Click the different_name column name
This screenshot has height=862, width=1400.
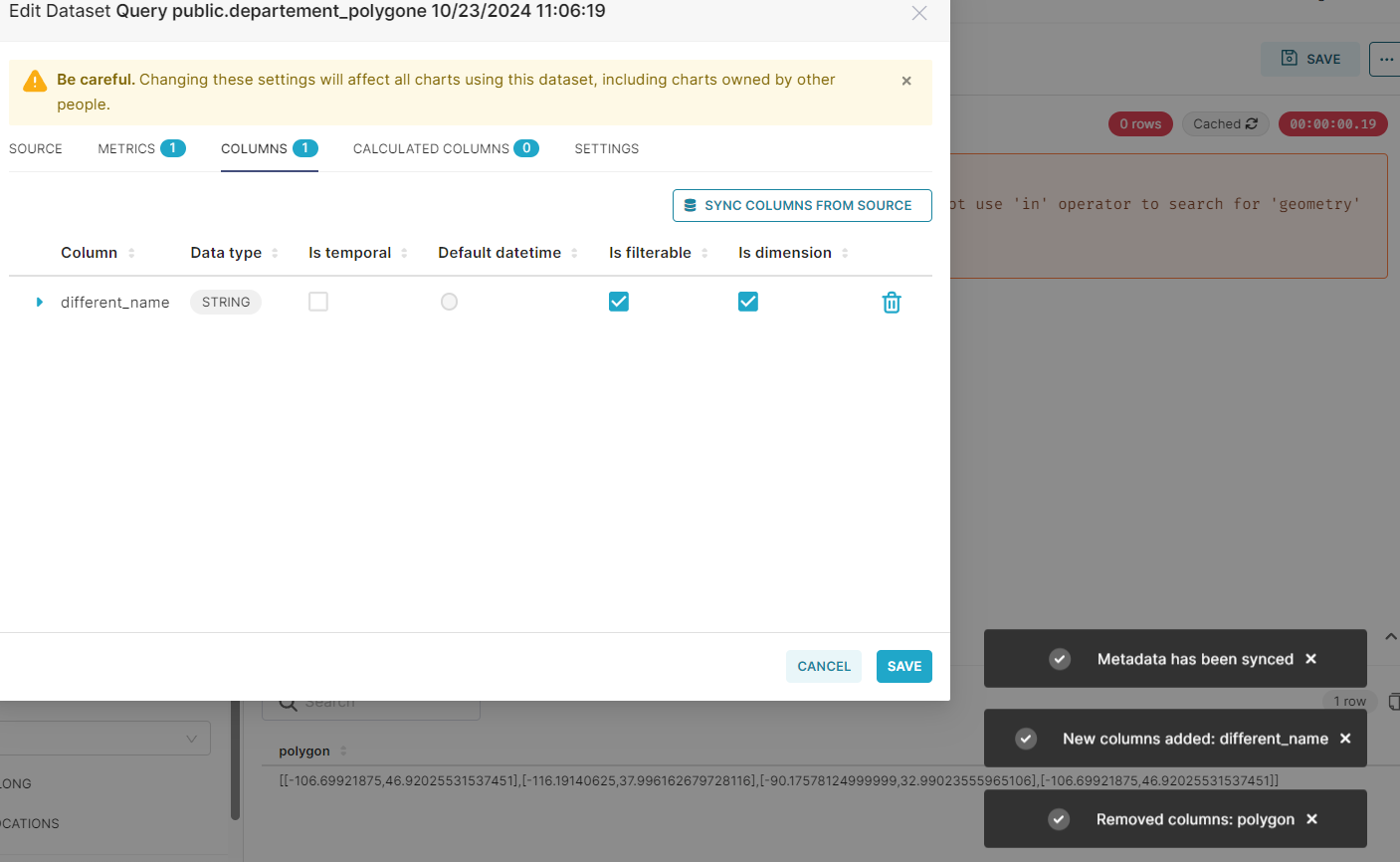[115, 303]
